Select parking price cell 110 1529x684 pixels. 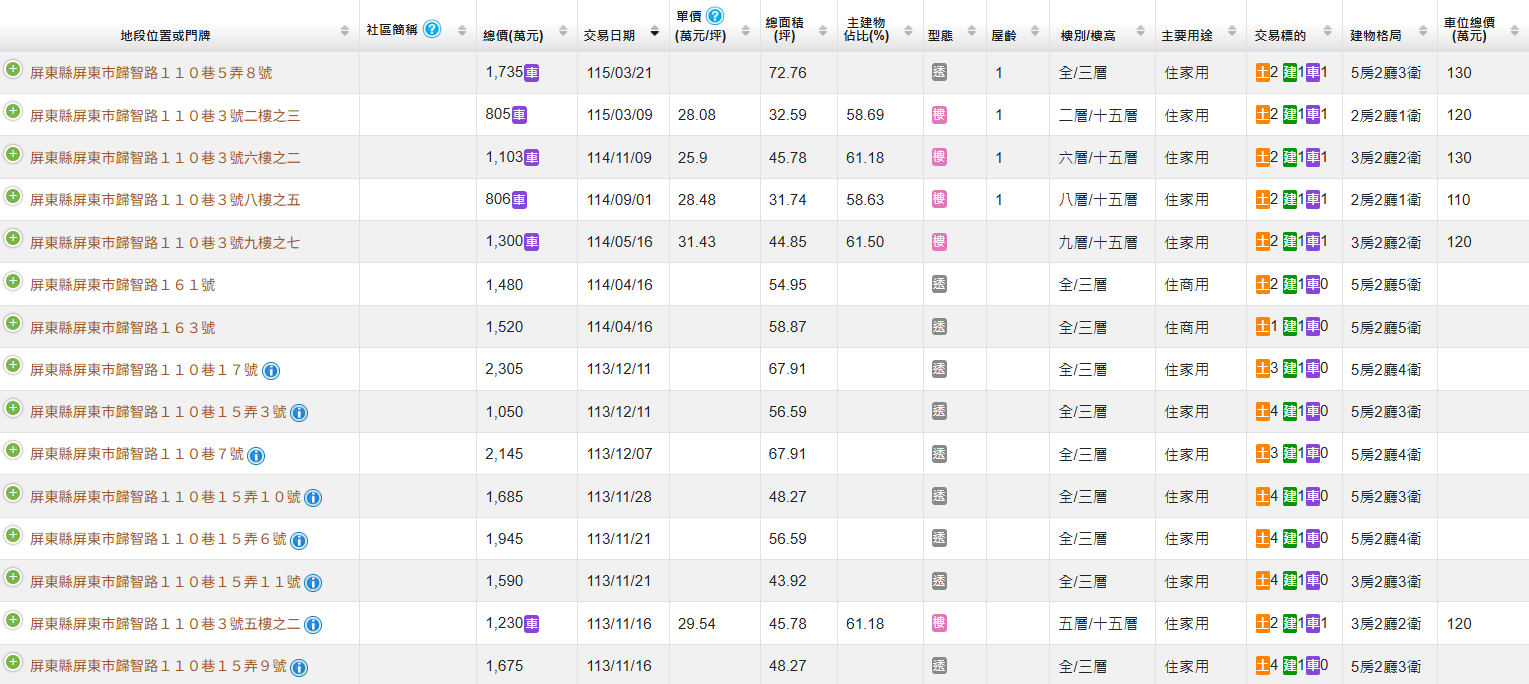coord(1459,200)
